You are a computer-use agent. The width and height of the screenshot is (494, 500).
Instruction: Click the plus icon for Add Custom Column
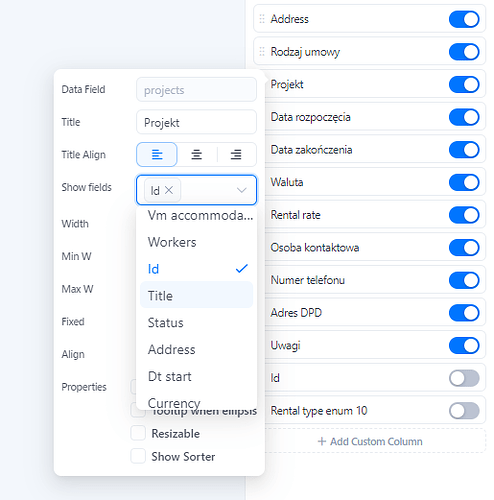(322, 441)
